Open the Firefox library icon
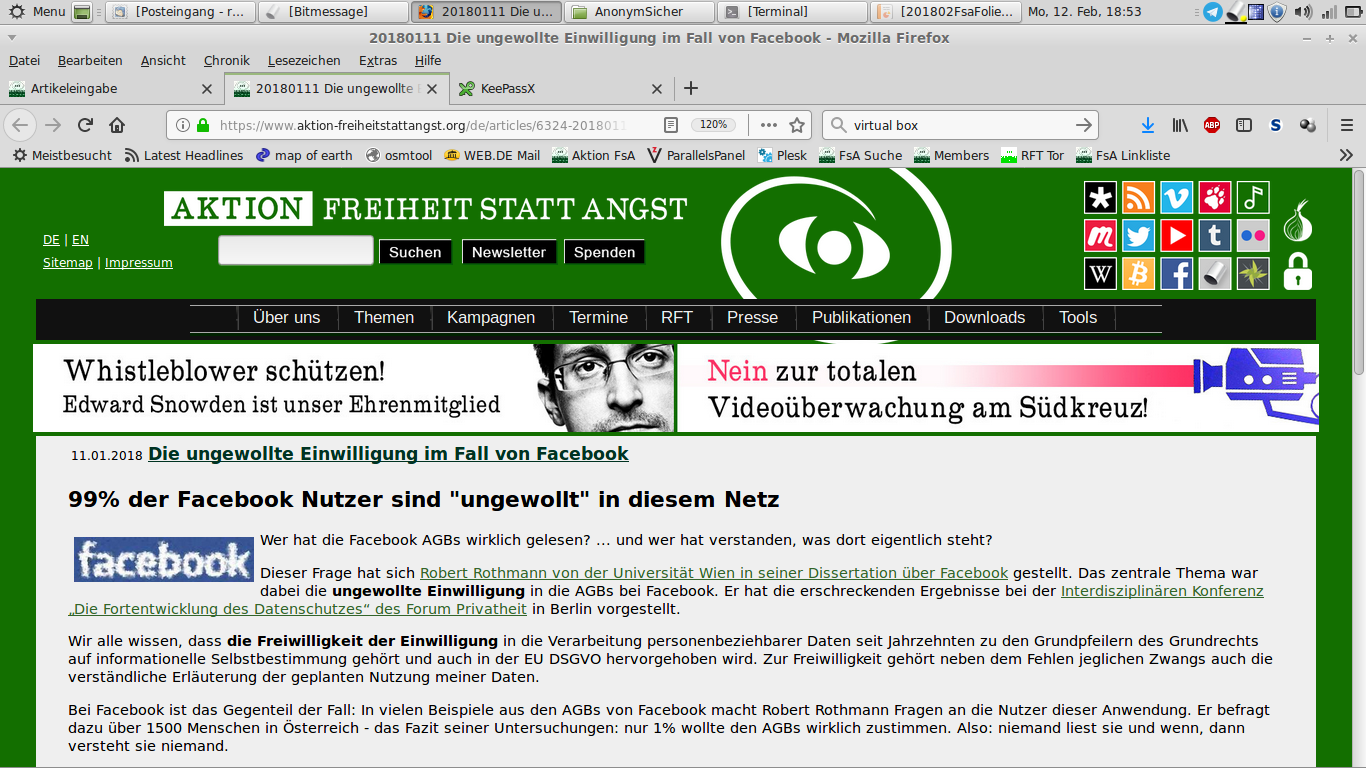 tap(1180, 125)
